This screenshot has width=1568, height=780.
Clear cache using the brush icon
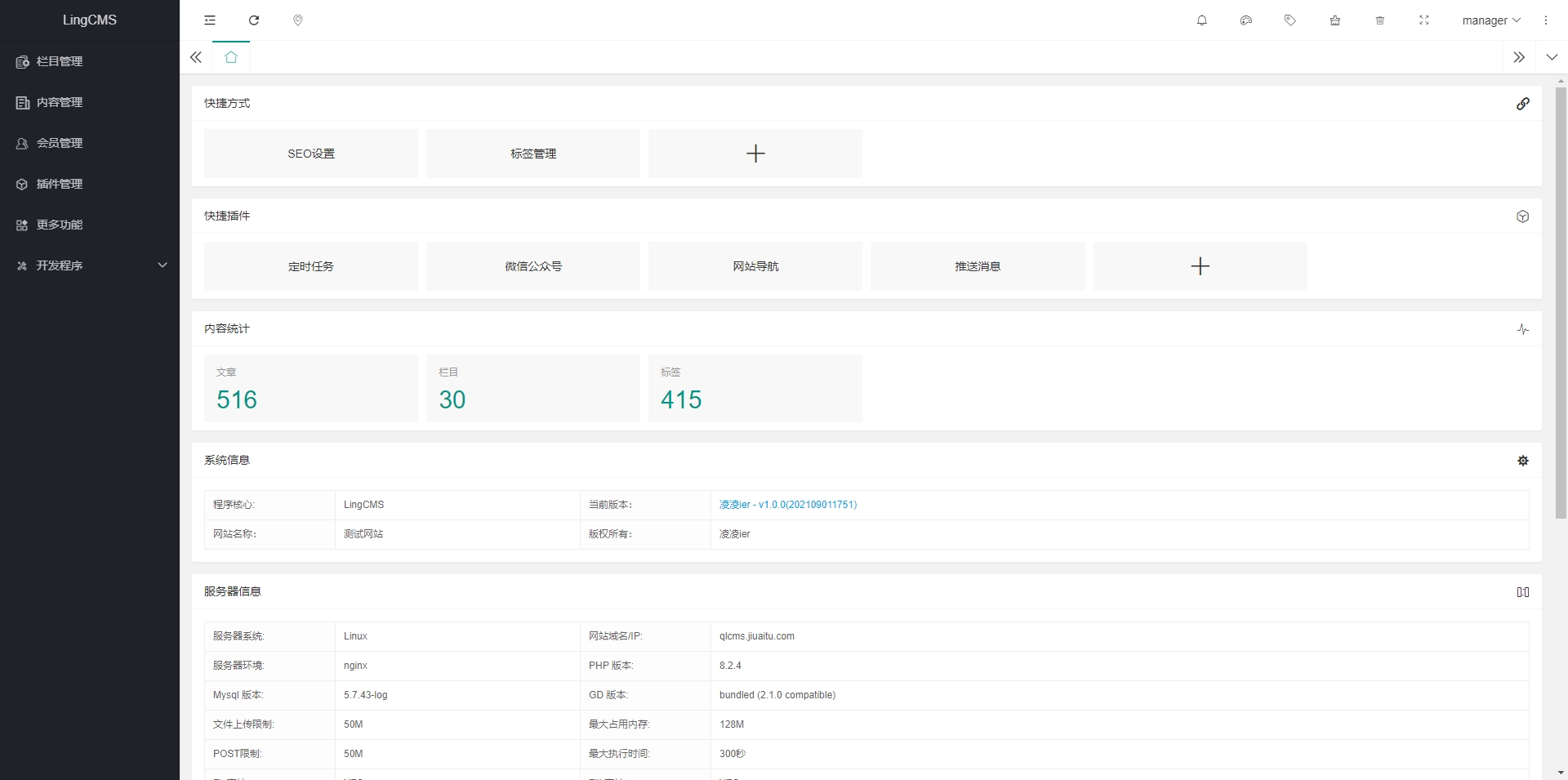coord(1335,20)
